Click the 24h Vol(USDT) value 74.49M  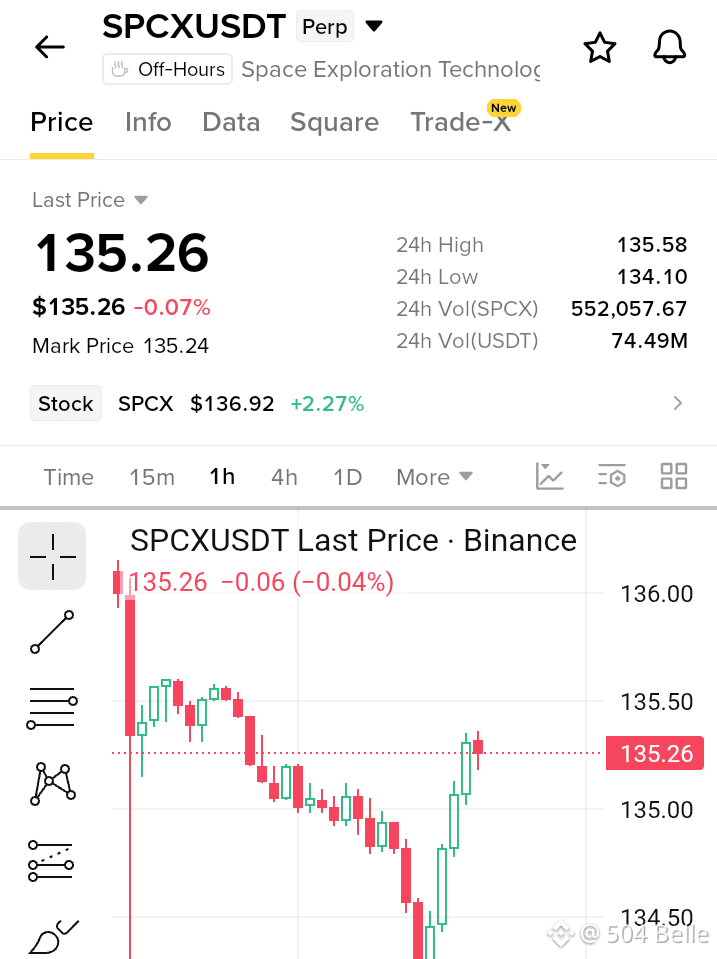[650, 341]
